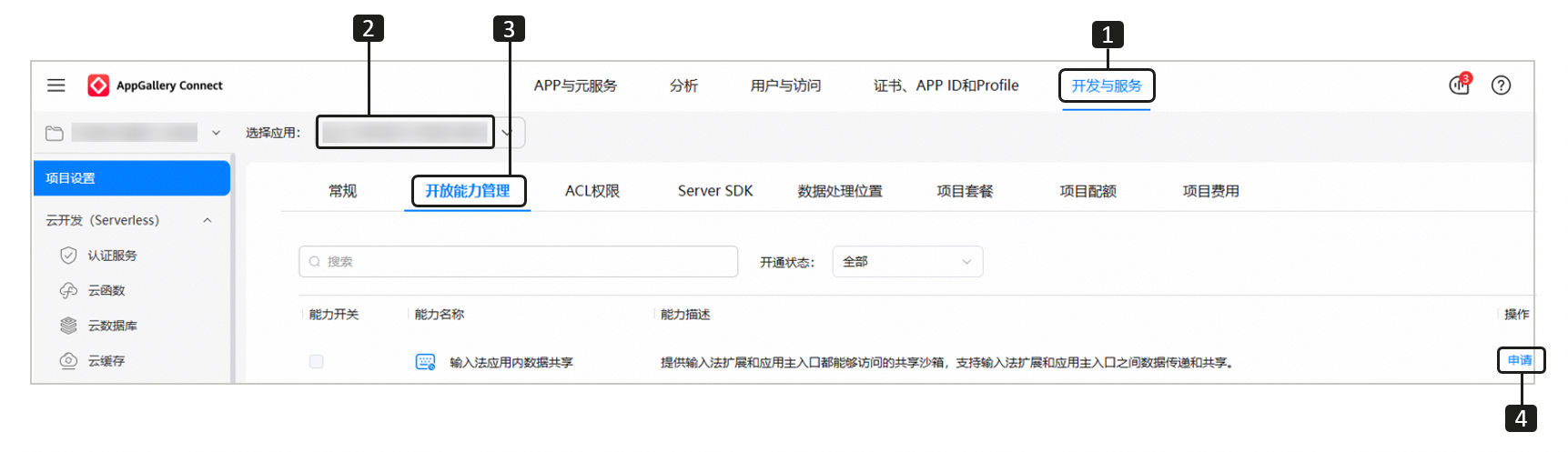Toggle the 输入法应用内数据共享 capability checkbox
Viewport: 1568px width, 452px height.
pos(317,362)
